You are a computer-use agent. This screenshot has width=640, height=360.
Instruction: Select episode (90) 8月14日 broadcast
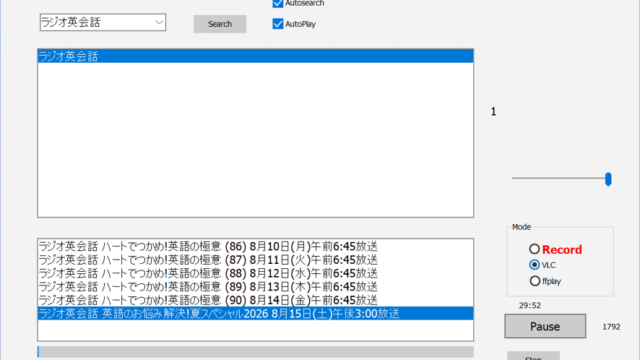tap(256, 300)
